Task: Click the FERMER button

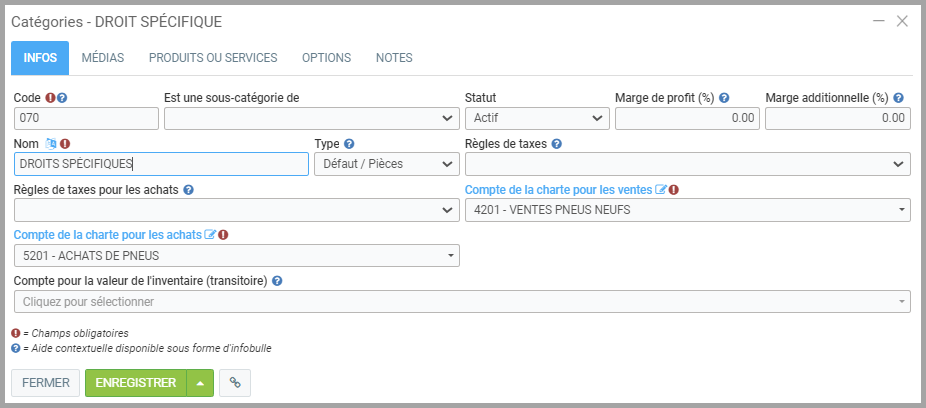Action: pyautogui.click(x=45, y=383)
